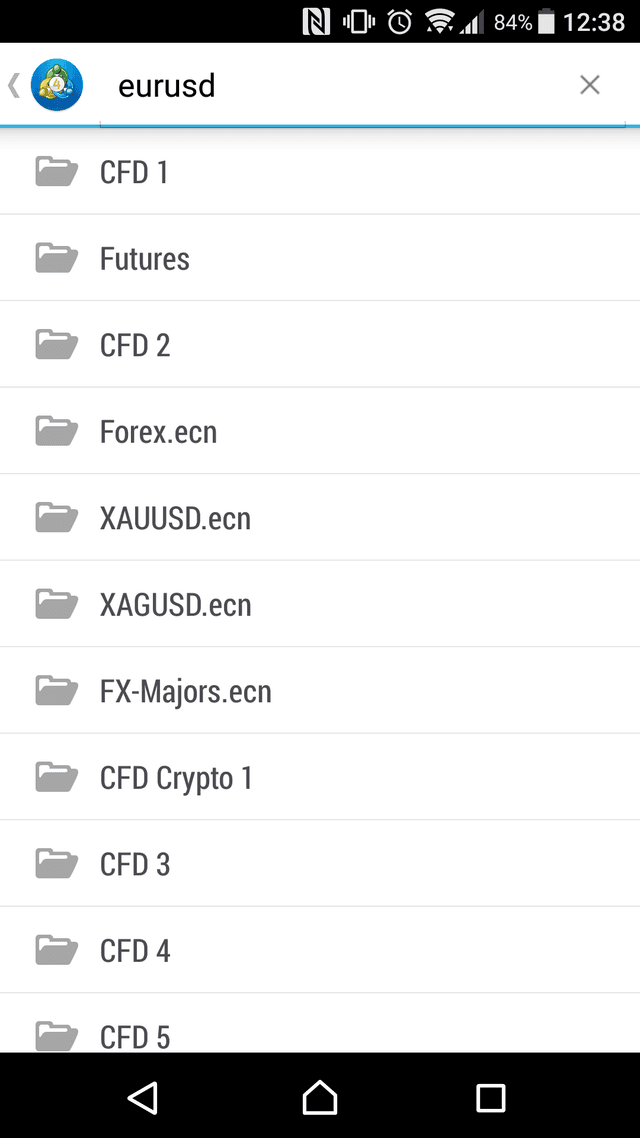The height and width of the screenshot is (1138, 640).
Task: Tap the folder icon beside CFD Crypto 1
Action: coord(57,777)
